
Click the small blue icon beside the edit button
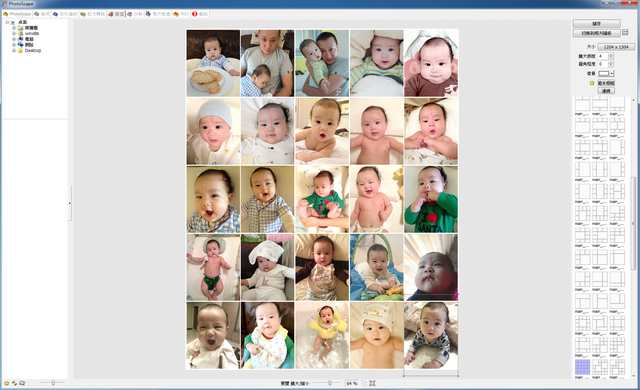coord(625,32)
